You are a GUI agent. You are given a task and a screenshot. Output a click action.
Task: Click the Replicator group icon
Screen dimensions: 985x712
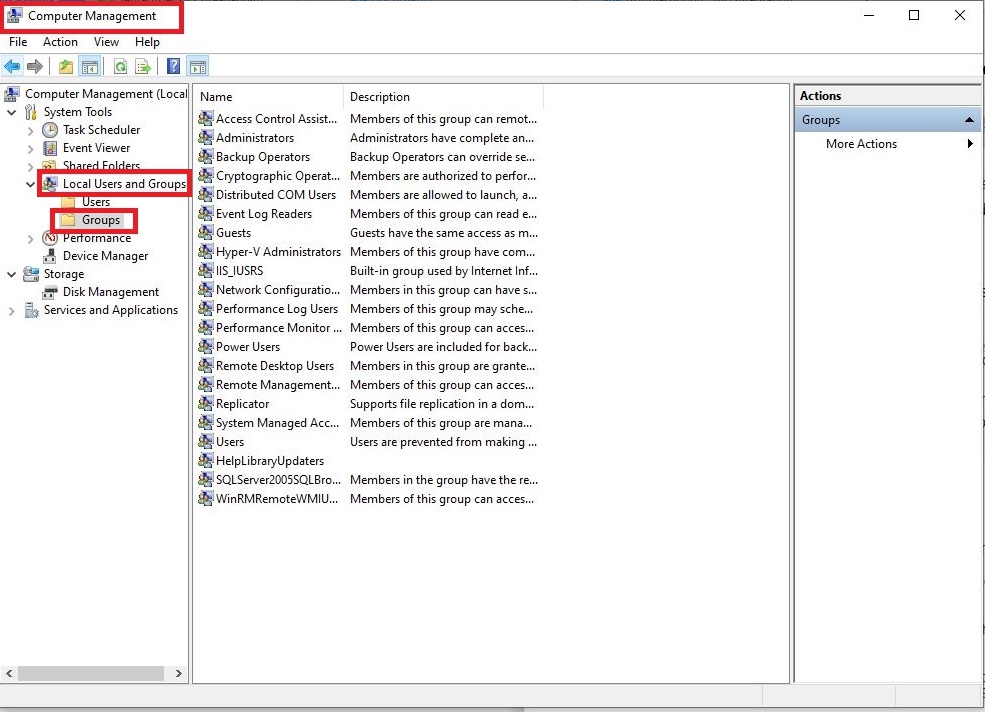[x=205, y=403]
